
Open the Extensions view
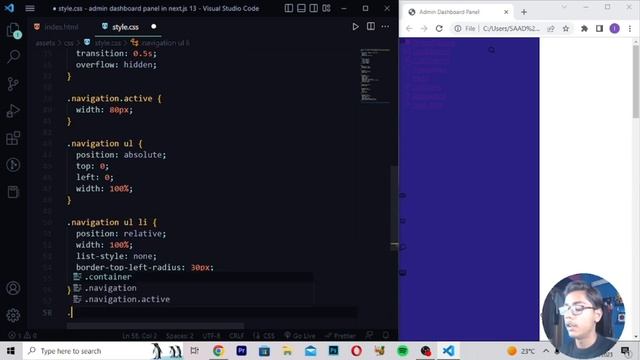[13, 138]
